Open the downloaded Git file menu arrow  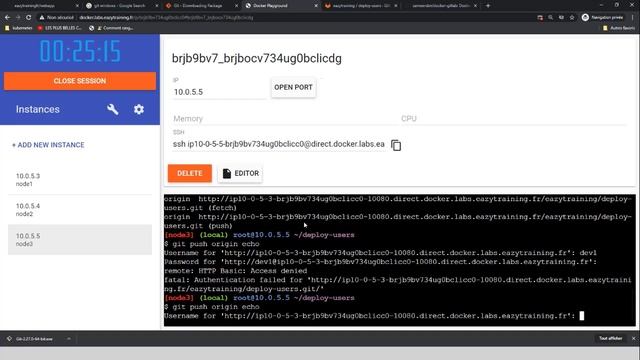click(x=69, y=339)
